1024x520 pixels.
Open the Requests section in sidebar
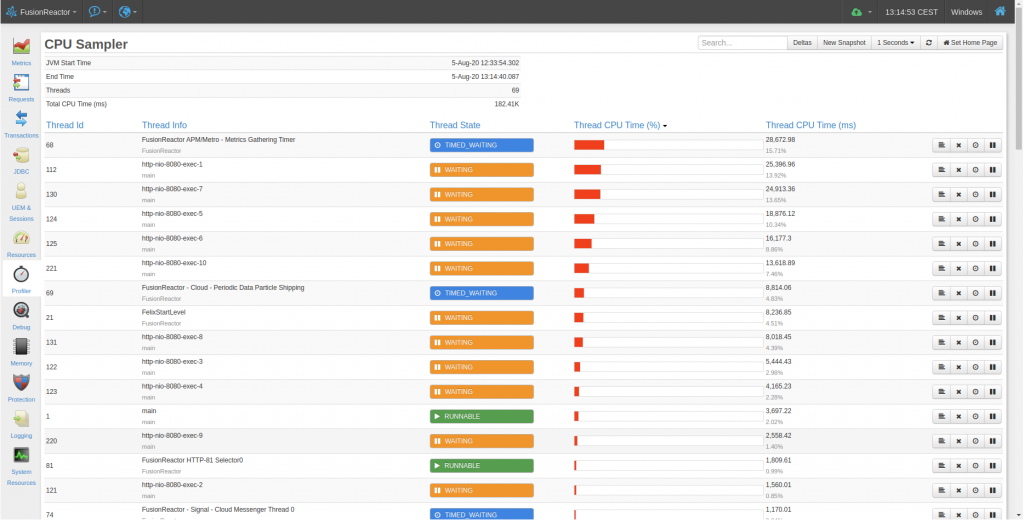click(21, 88)
